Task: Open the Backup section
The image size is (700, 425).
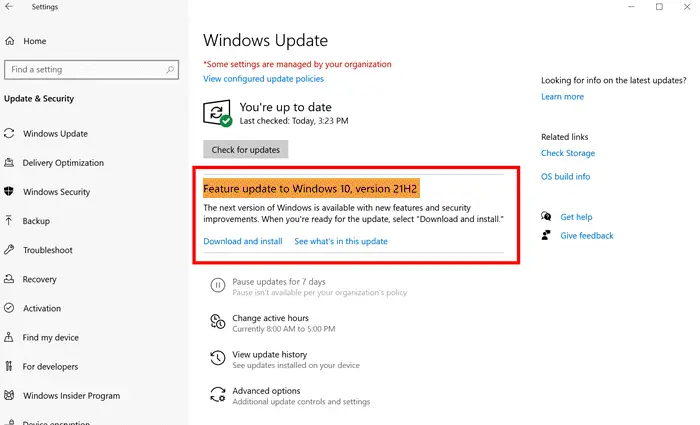Action: pyautogui.click(x=36, y=221)
